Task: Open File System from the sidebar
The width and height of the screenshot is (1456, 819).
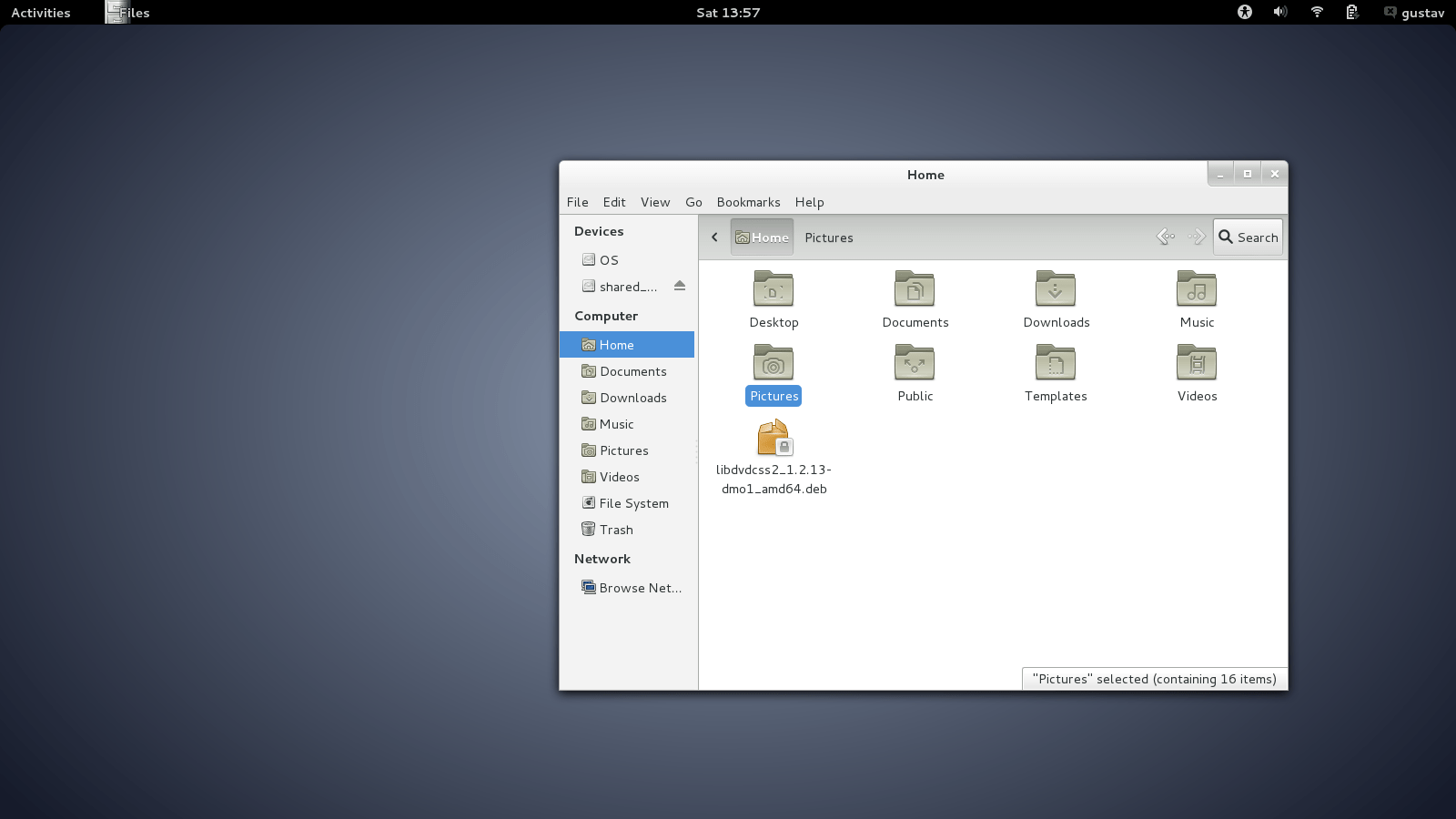Action: 633,502
